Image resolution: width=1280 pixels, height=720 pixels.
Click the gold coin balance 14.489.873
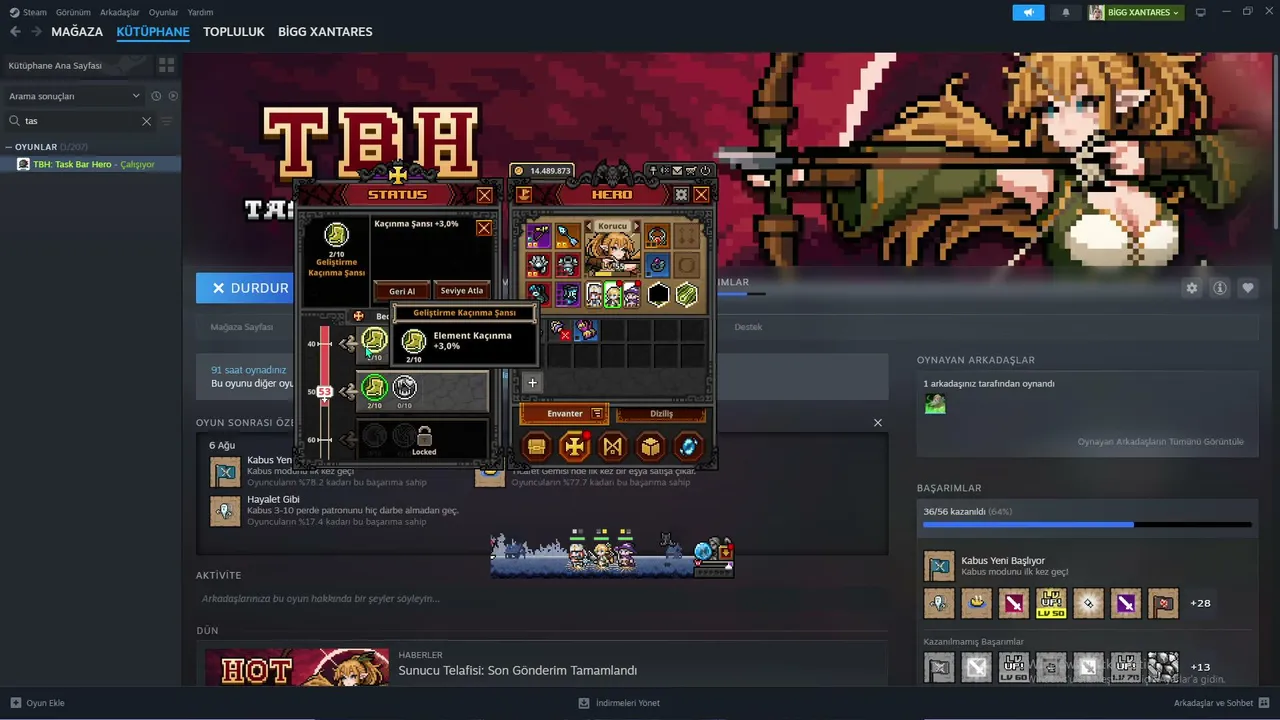pos(543,171)
